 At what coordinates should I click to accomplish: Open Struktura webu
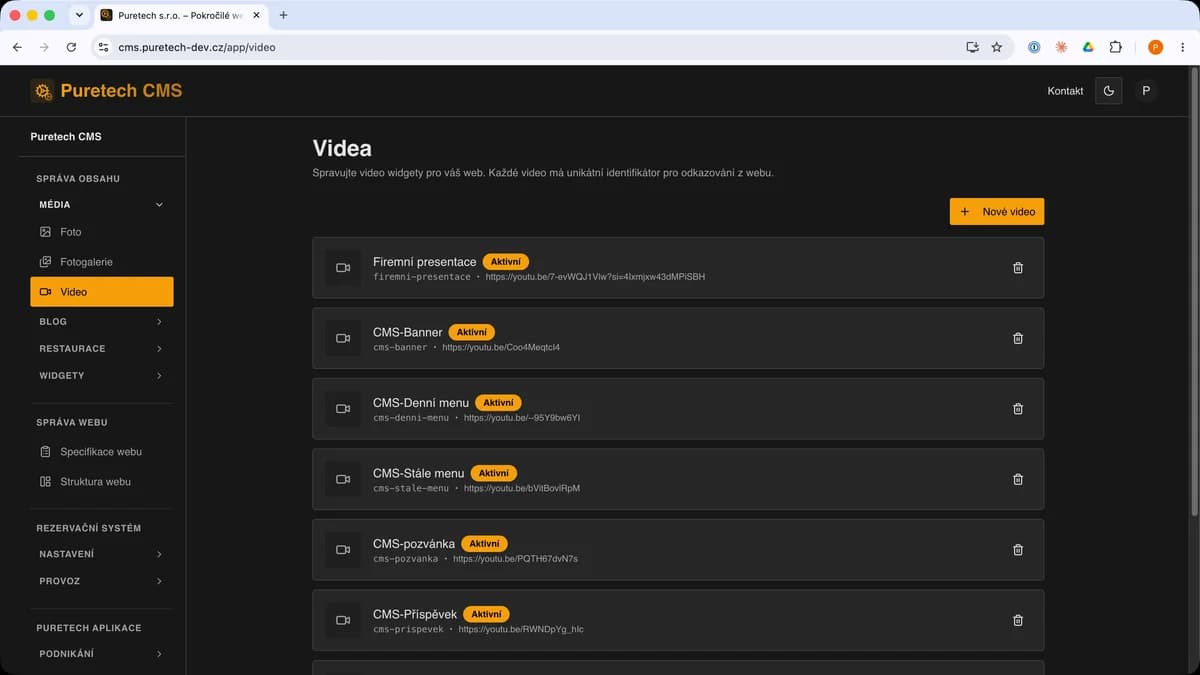tap(101, 482)
